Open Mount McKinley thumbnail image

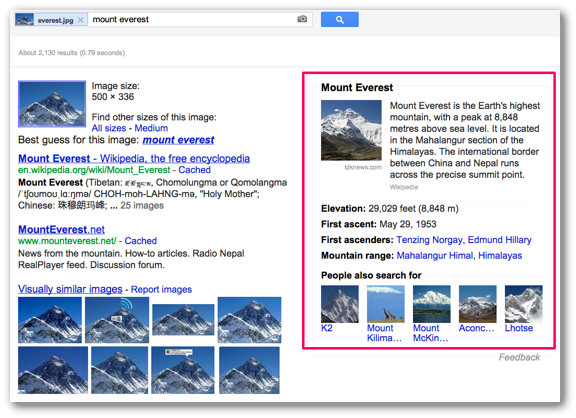click(x=432, y=304)
